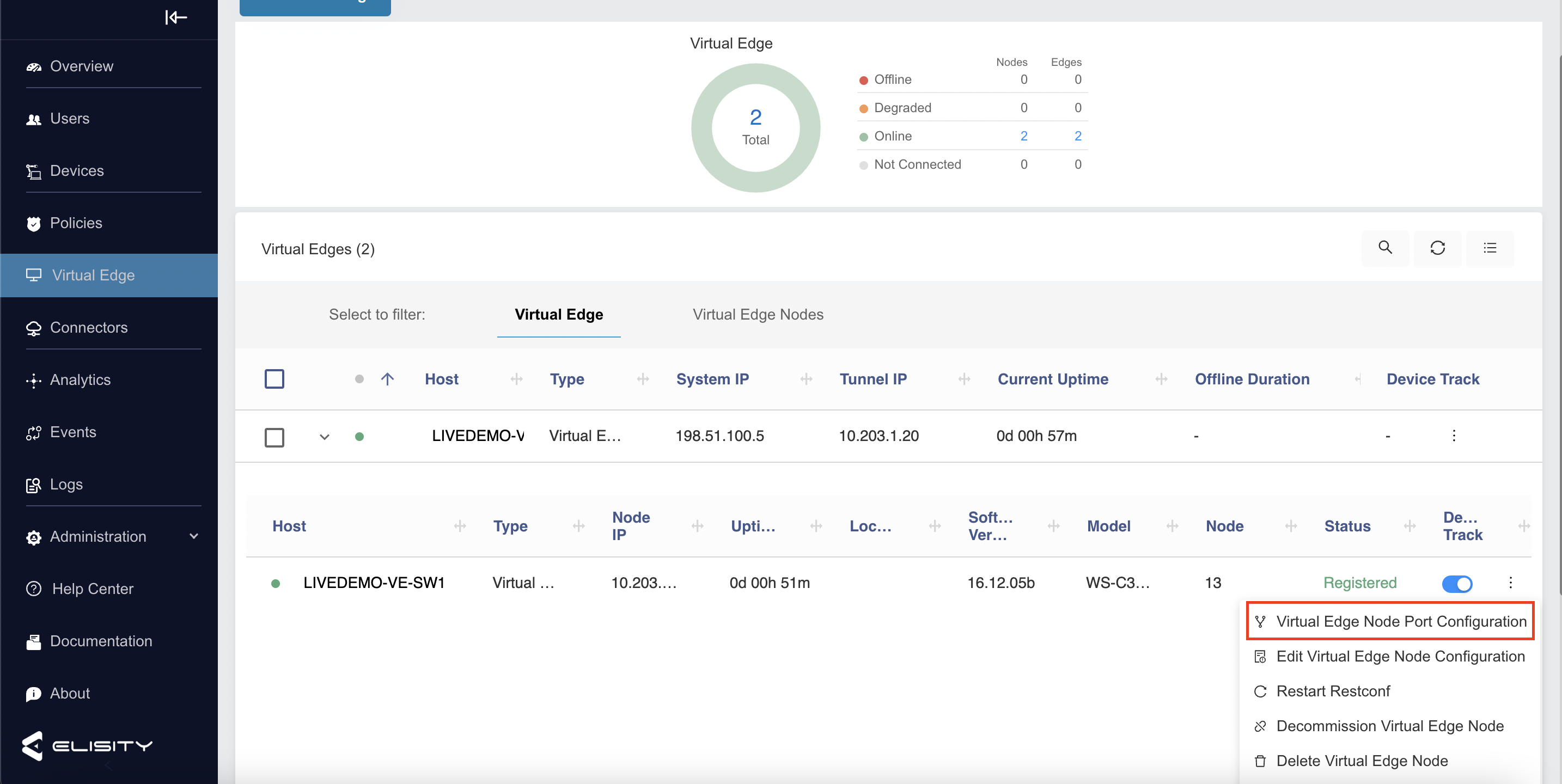Viewport: 1562px width, 784px height.
Task: Toggle Device Track for LIVEDEMO-VE-SW1
Action: (1457, 584)
